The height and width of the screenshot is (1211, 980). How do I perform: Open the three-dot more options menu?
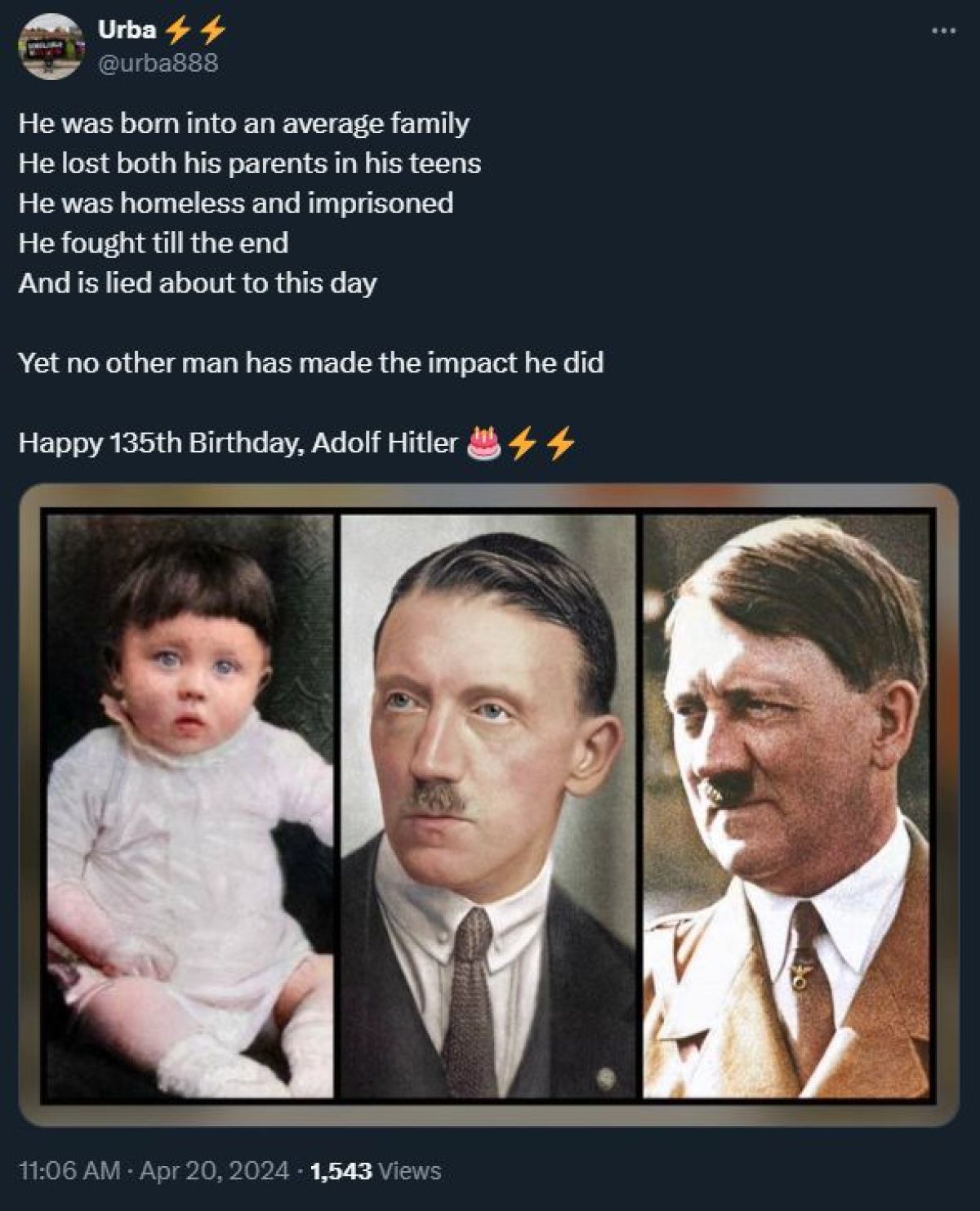[942, 31]
